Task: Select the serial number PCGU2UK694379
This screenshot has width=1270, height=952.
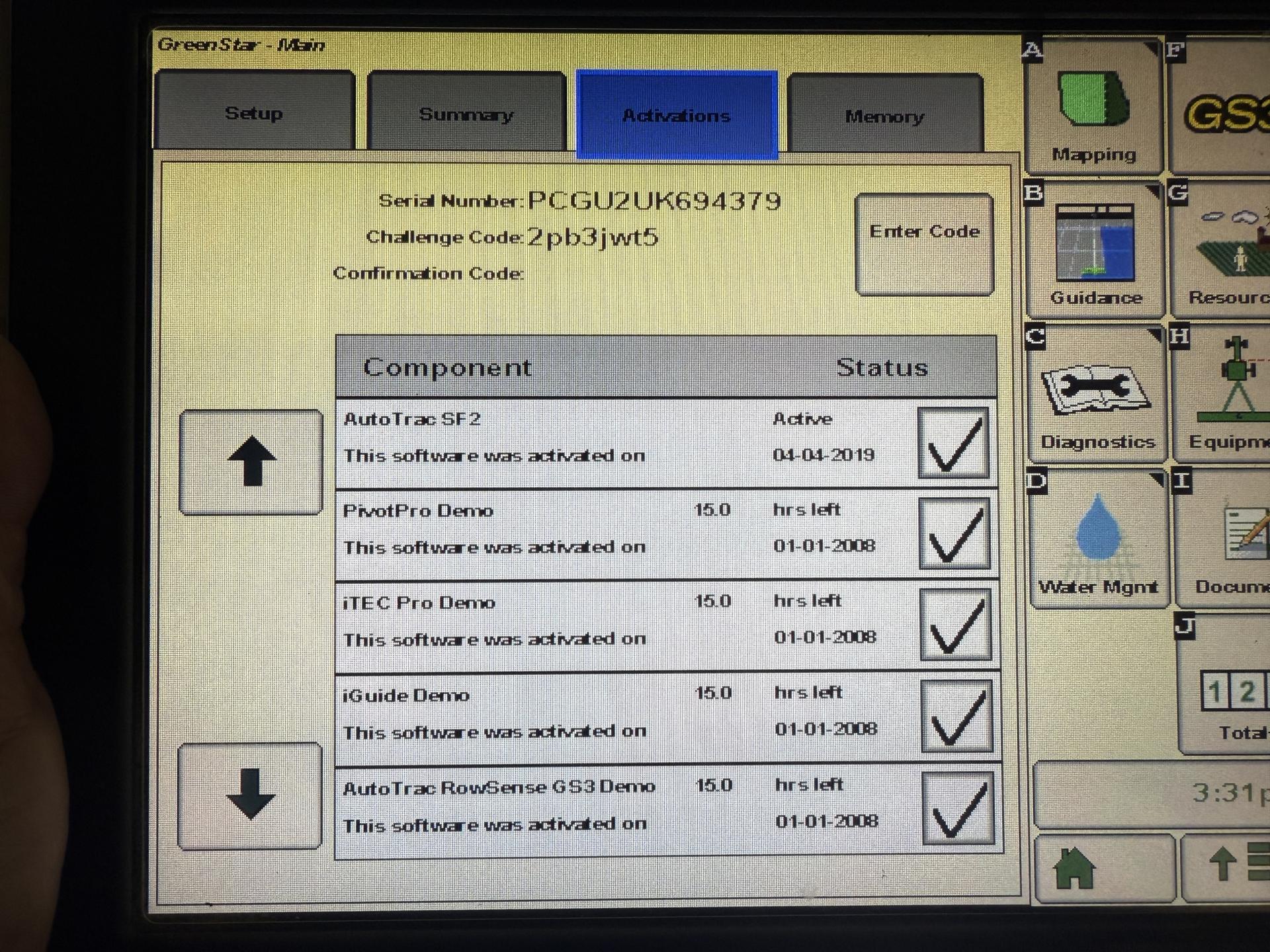Action: pos(654,200)
